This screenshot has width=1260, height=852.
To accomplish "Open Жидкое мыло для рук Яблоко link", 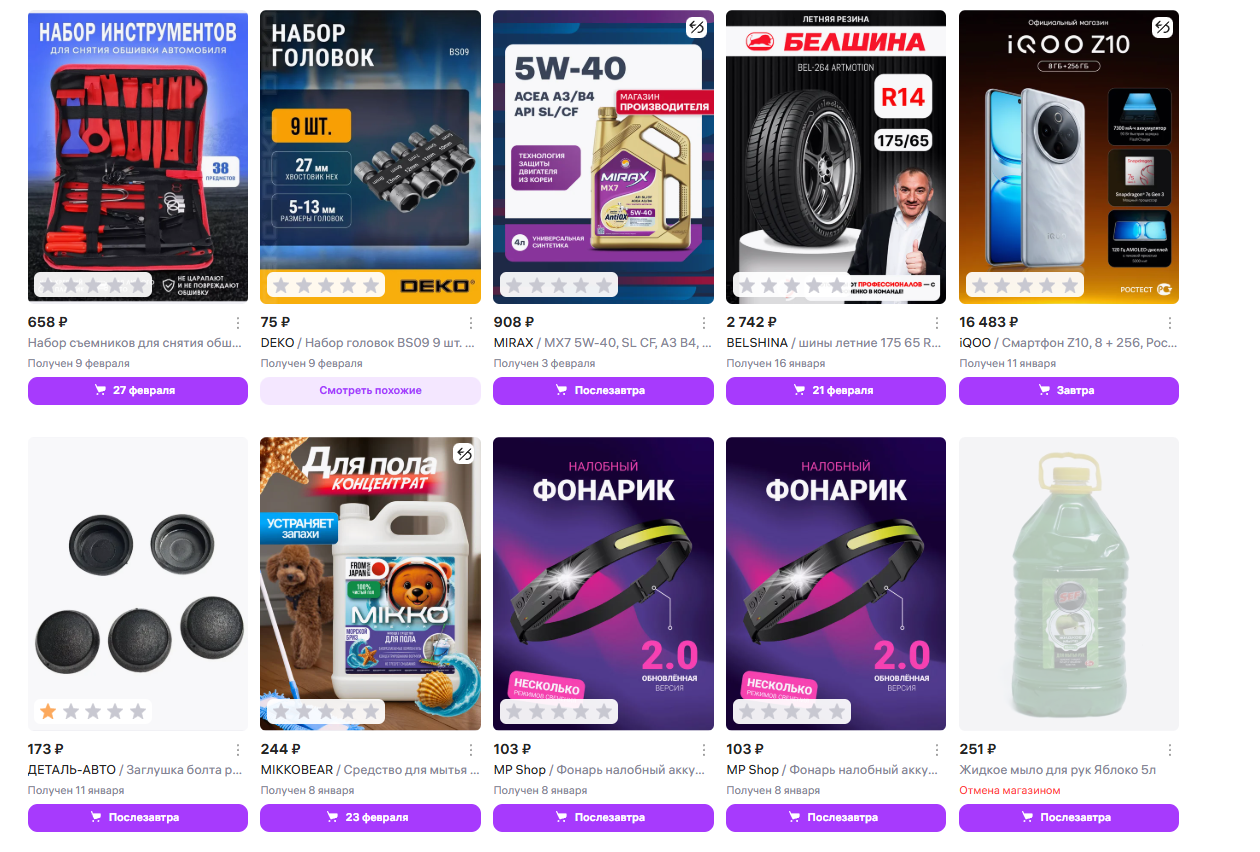I will click(x=1058, y=770).
